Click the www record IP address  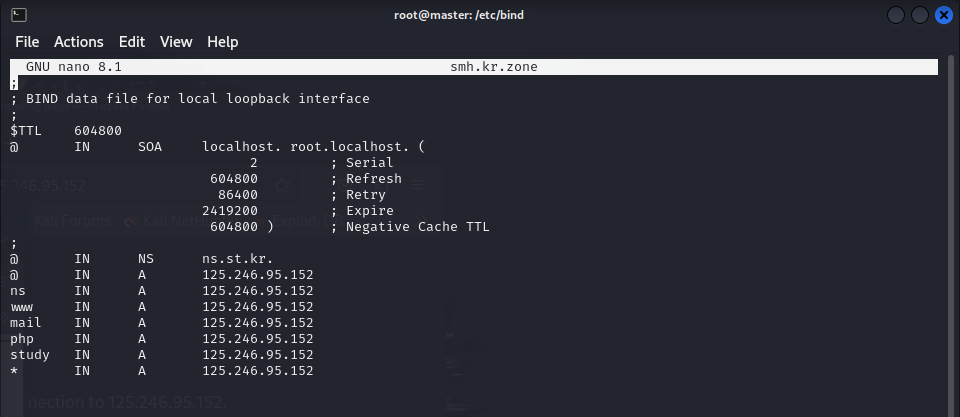pyautogui.click(x=258, y=306)
